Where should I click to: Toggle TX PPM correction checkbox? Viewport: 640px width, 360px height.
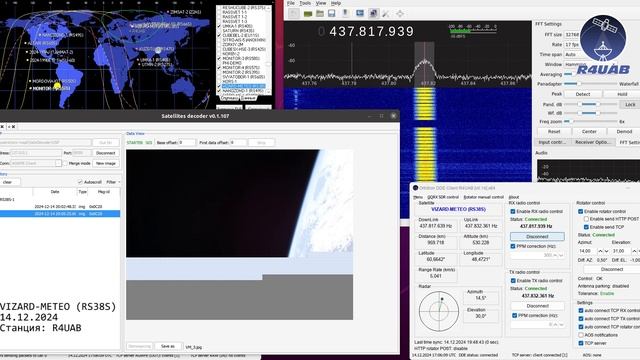(x=515, y=315)
